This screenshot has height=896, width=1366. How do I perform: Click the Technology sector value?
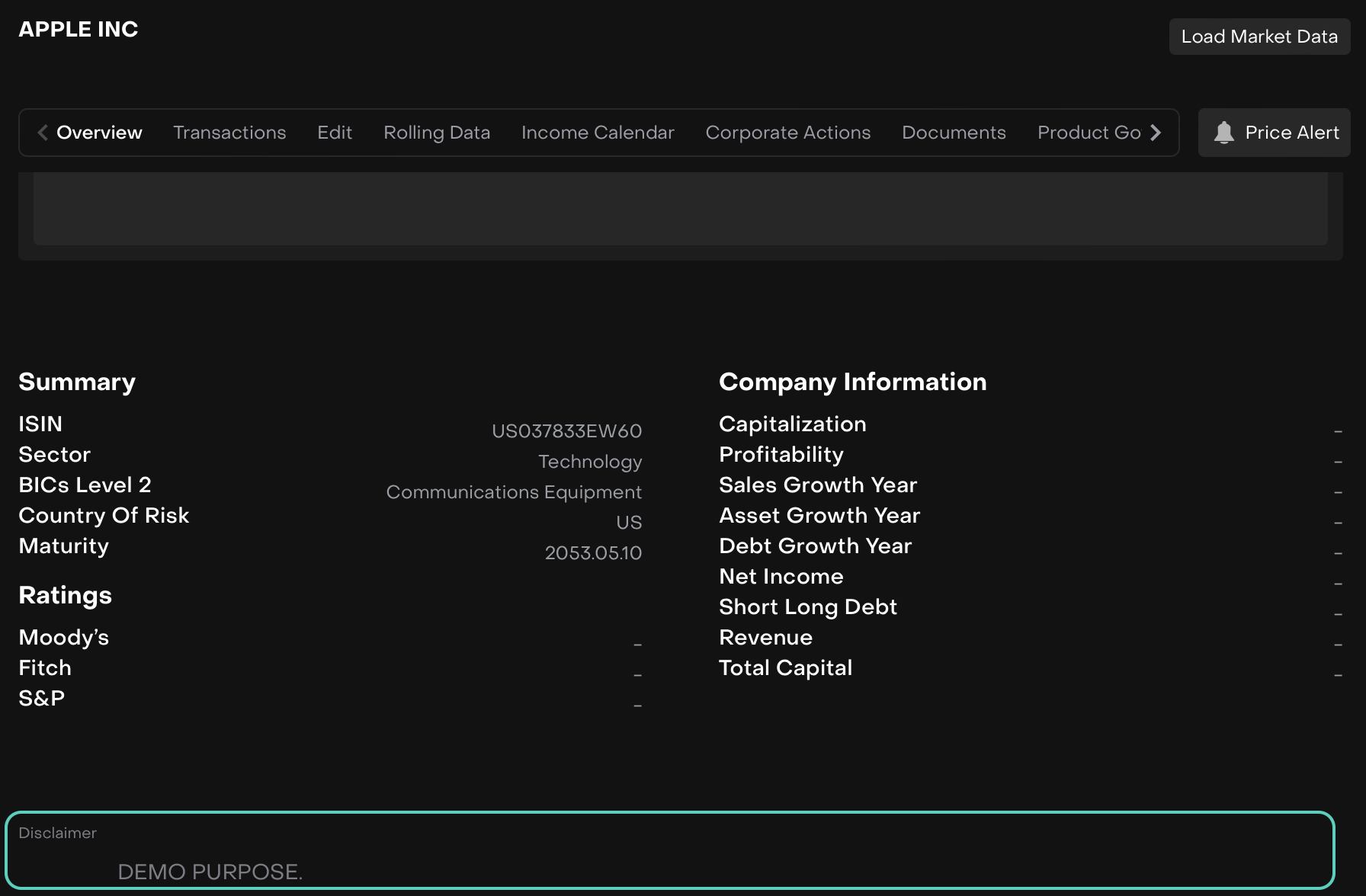click(x=590, y=462)
